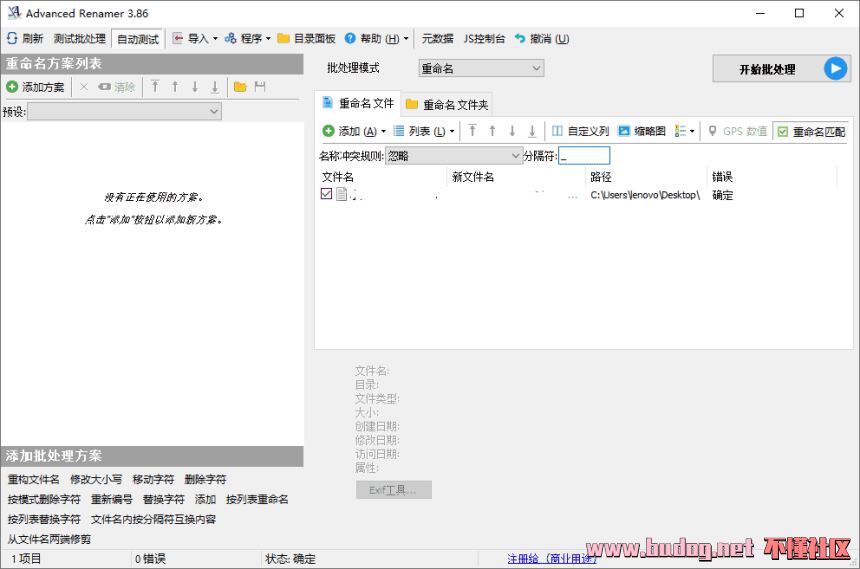Switch to the 重命名文件夹 tab

(447, 105)
